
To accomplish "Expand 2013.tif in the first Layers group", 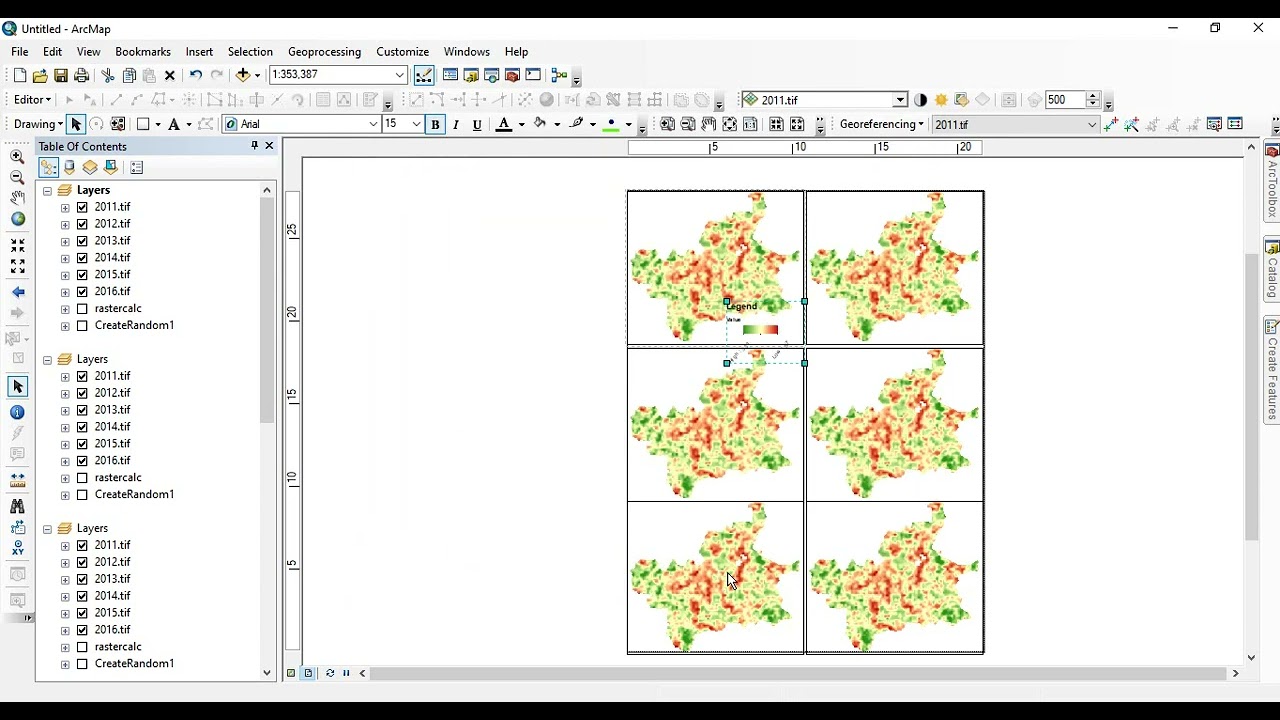I will [x=65, y=241].
